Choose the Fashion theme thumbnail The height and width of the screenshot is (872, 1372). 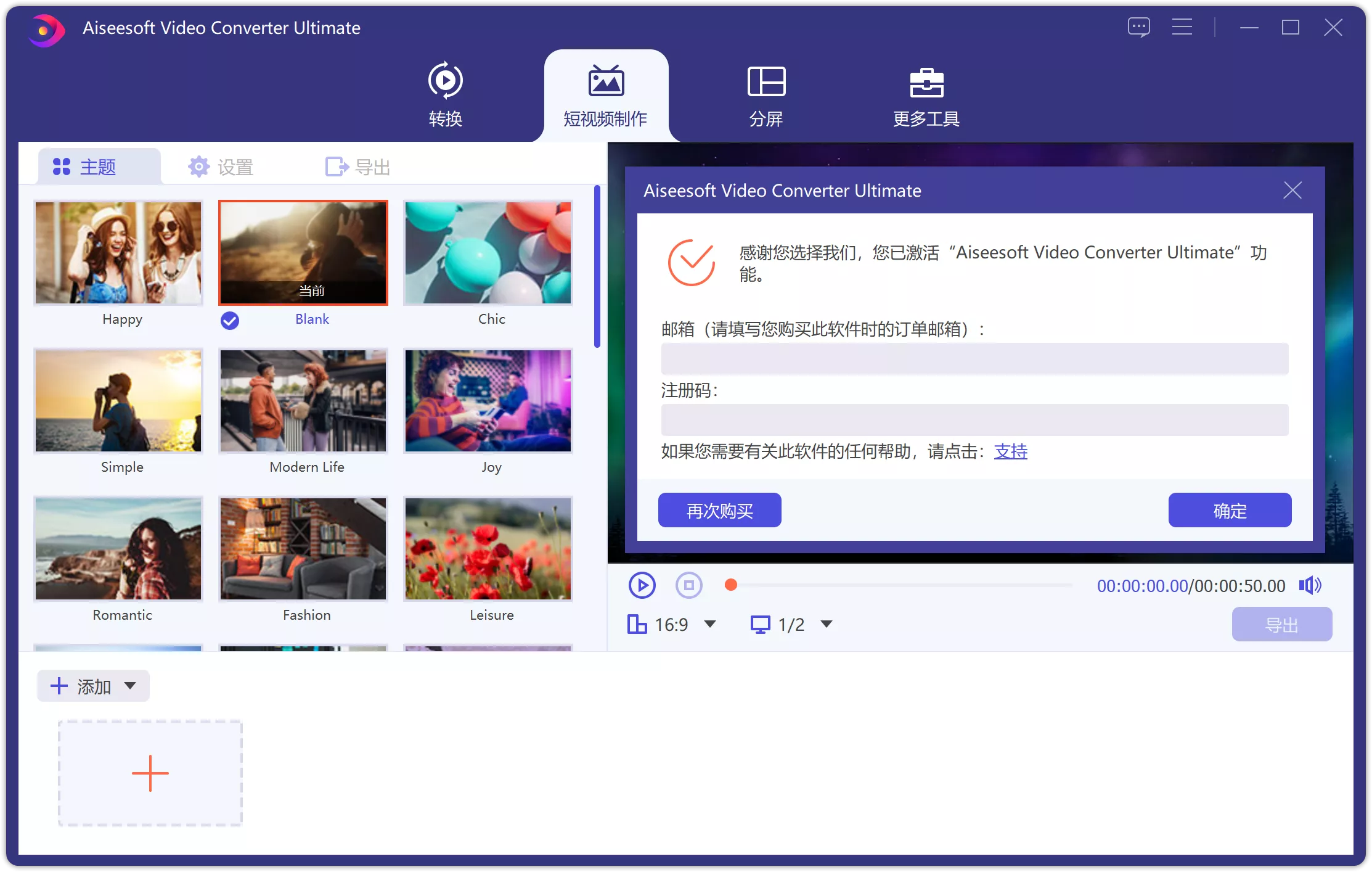(x=303, y=549)
